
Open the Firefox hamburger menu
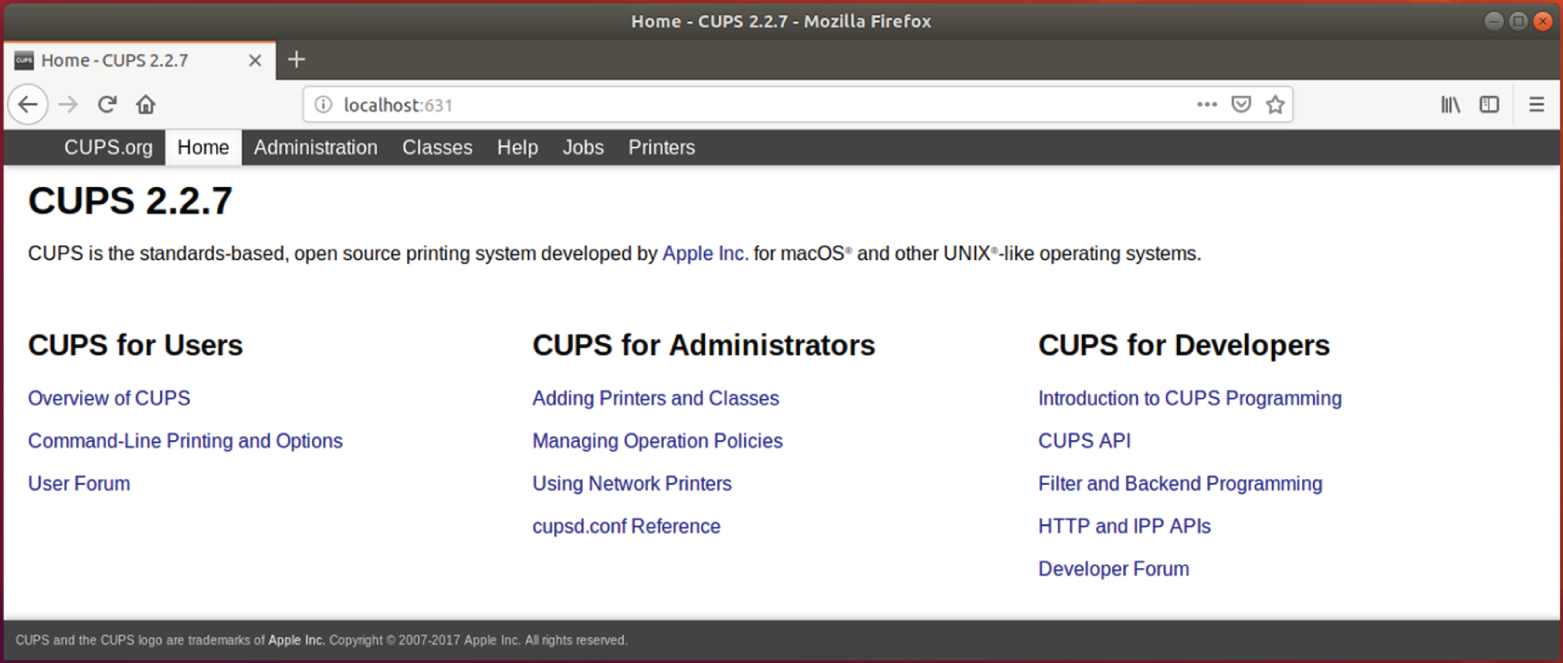tap(1537, 104)
